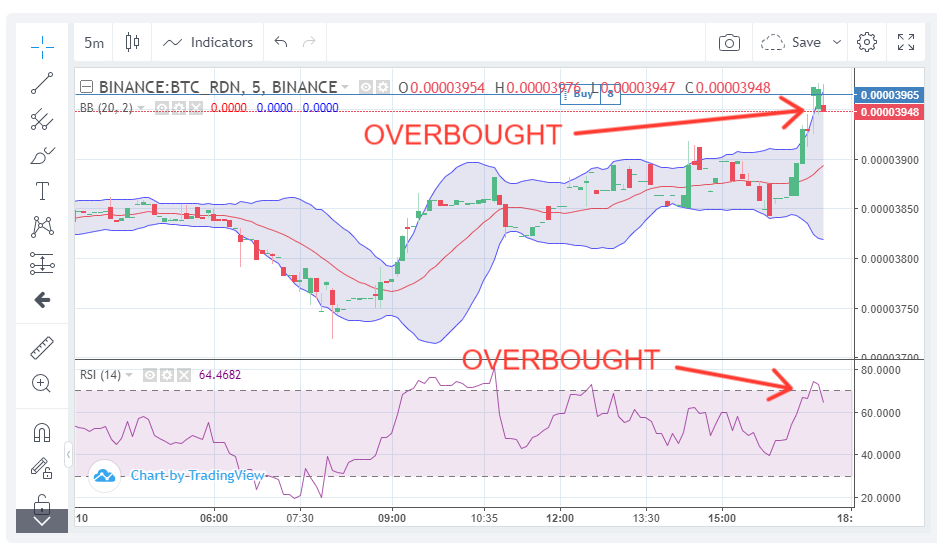The image size is (937, 546).
Task: Click the Open price value 0.00003954
Action: [x=448, y=88]
